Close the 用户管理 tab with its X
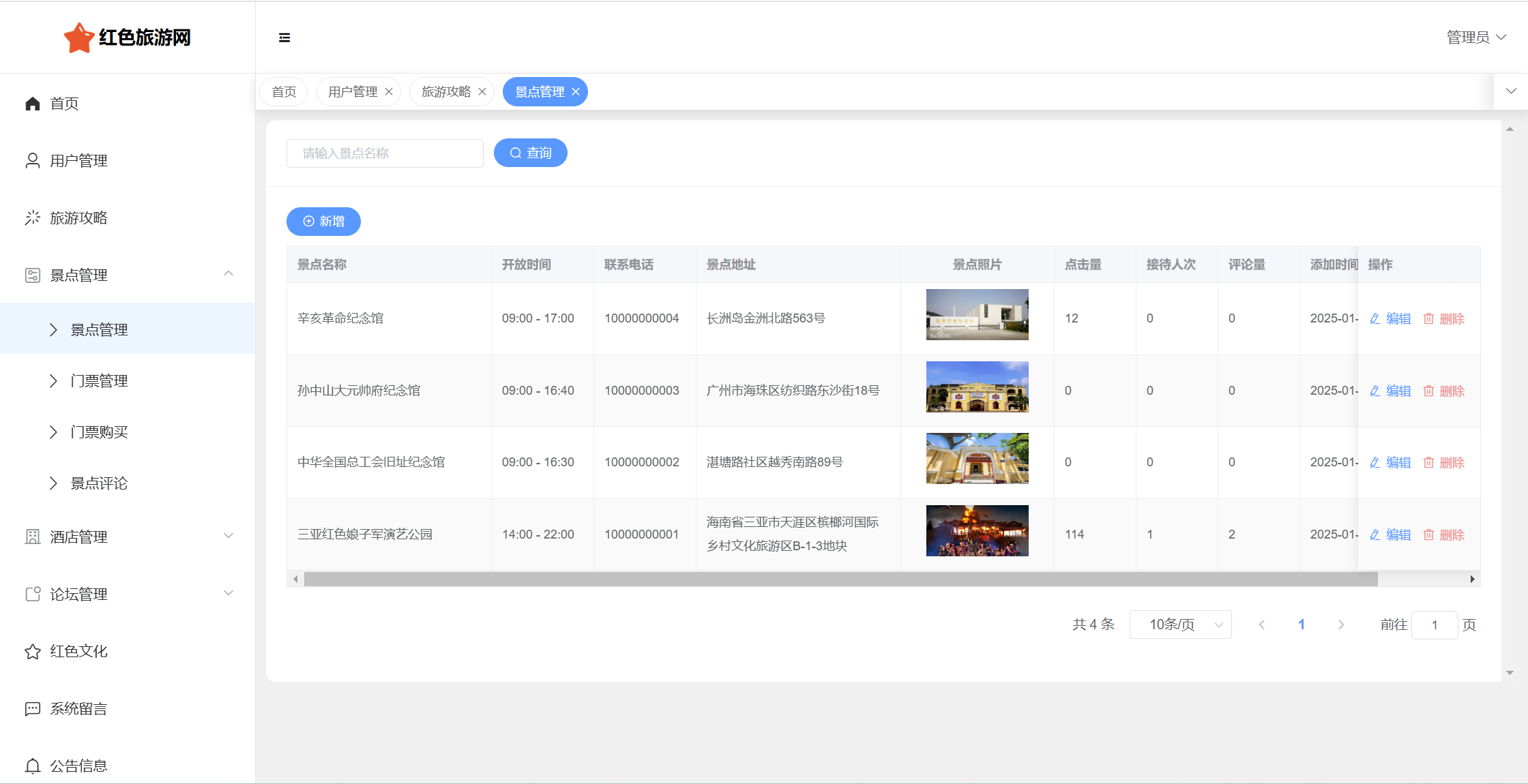 (x=389, y=92)
